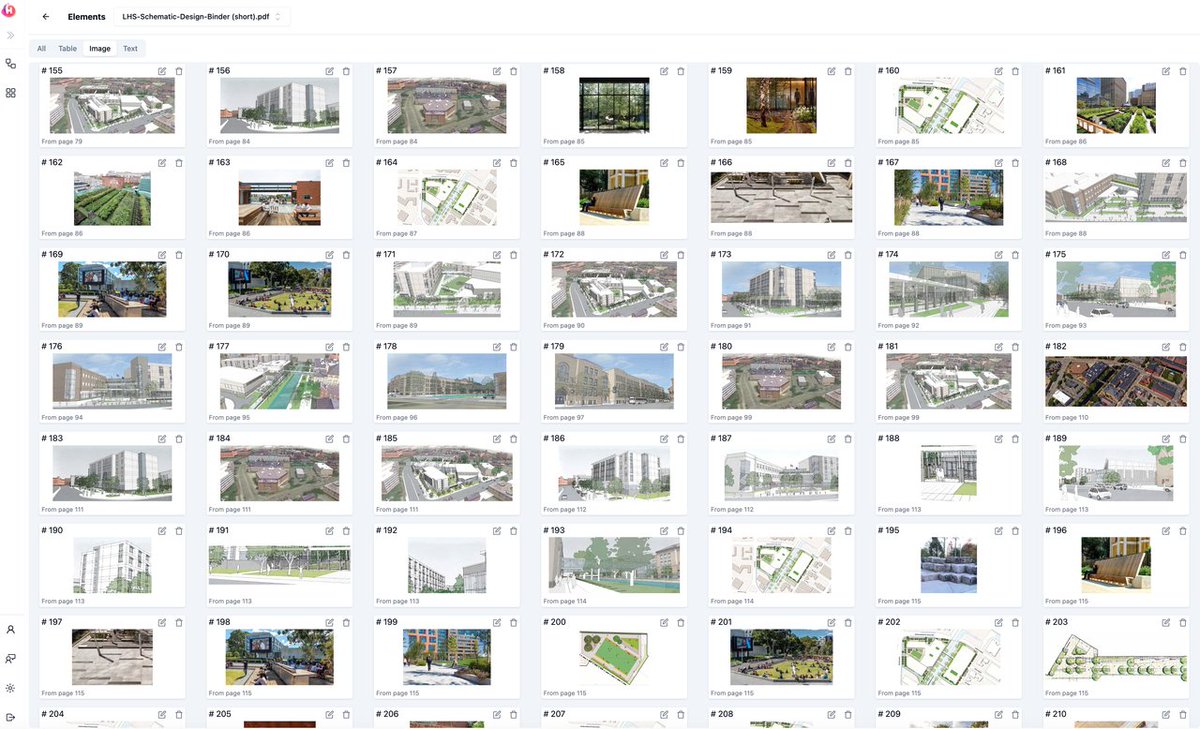Screen dimensions: 1200x729
Task: Delete element # 166
Action: (848, 163)
